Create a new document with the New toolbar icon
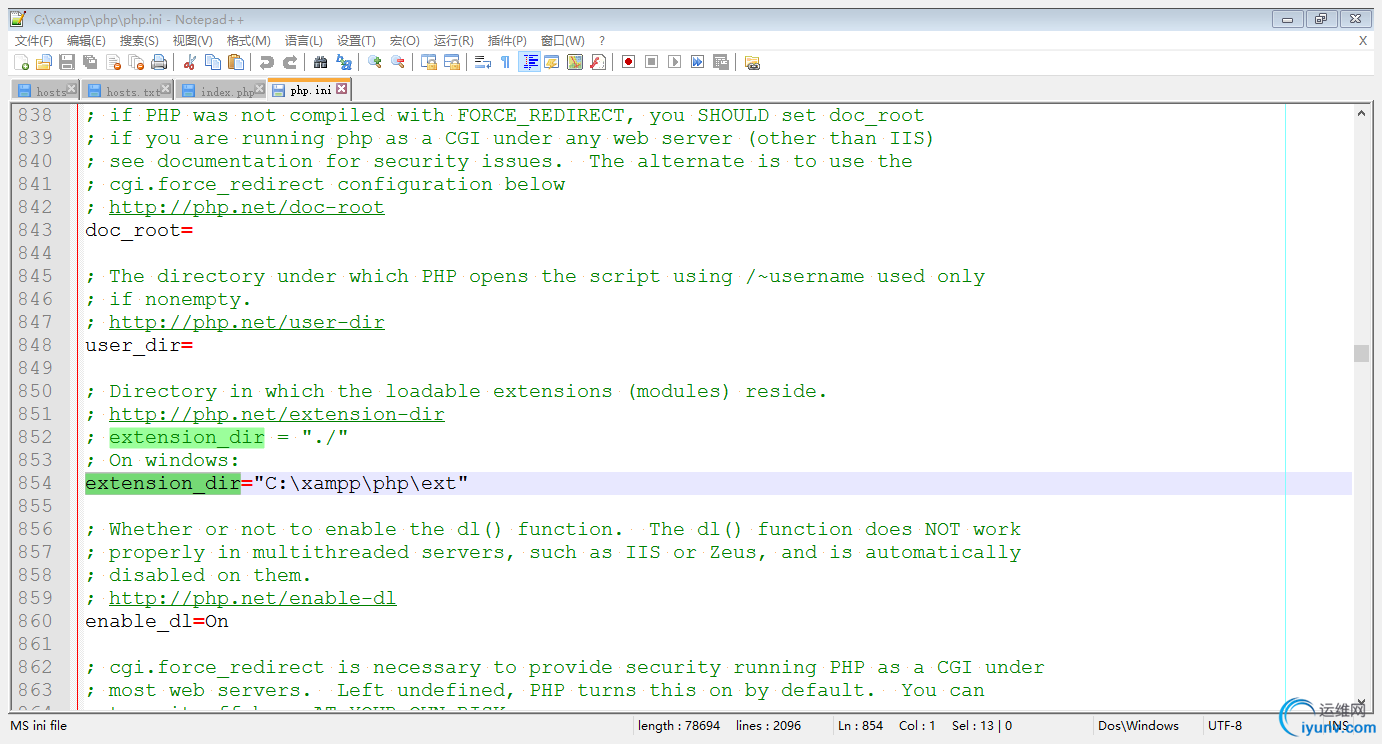Screen dimensions: 1382x744 coord(21,62)
